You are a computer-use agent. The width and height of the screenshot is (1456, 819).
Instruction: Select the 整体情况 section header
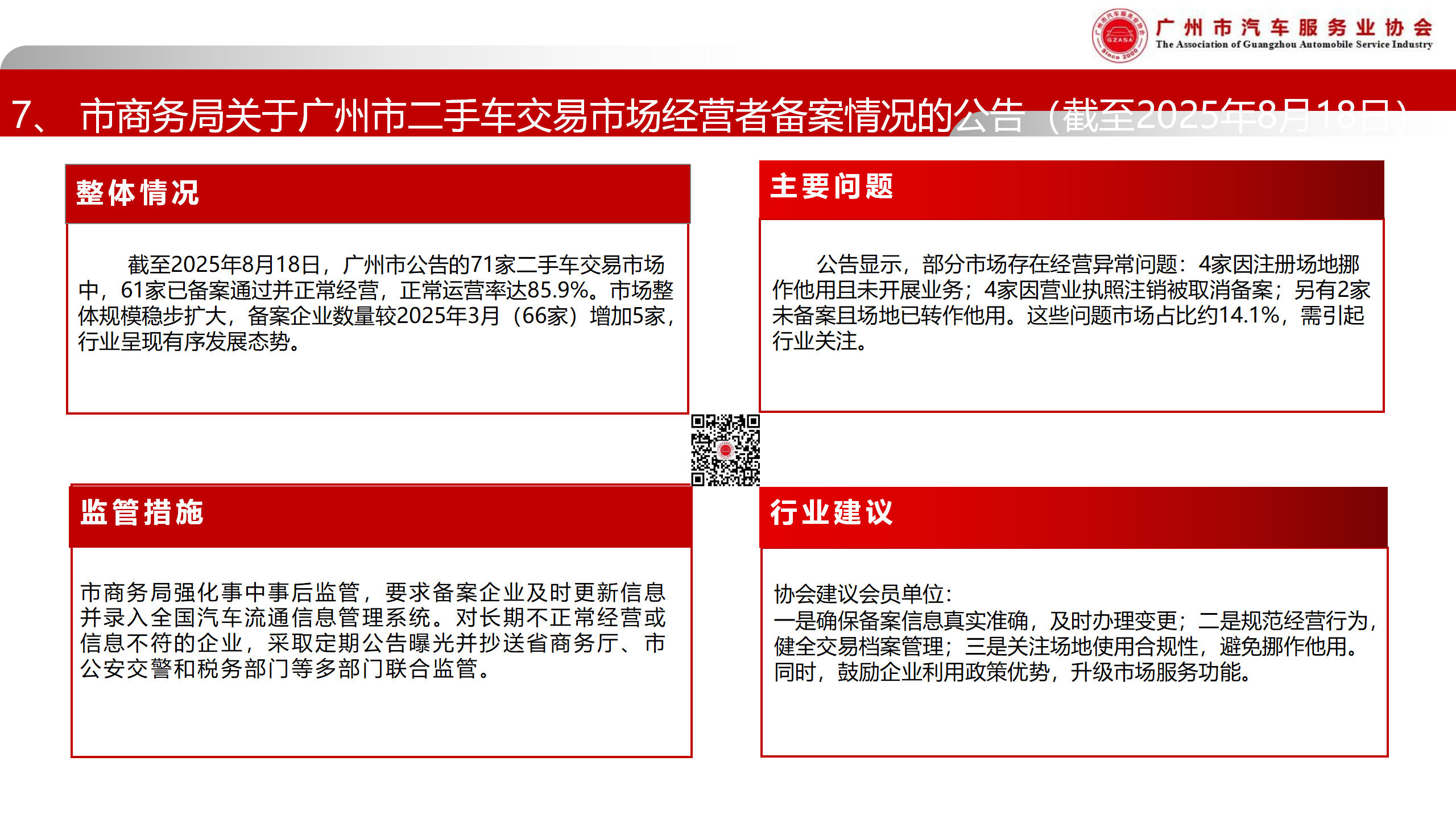378,193
